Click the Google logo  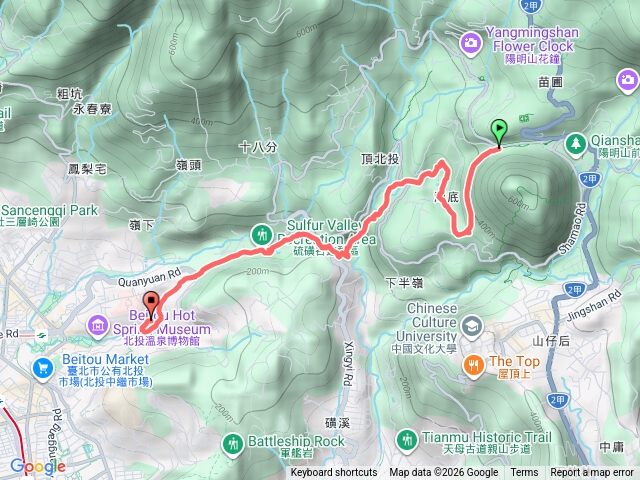point(38,466)
